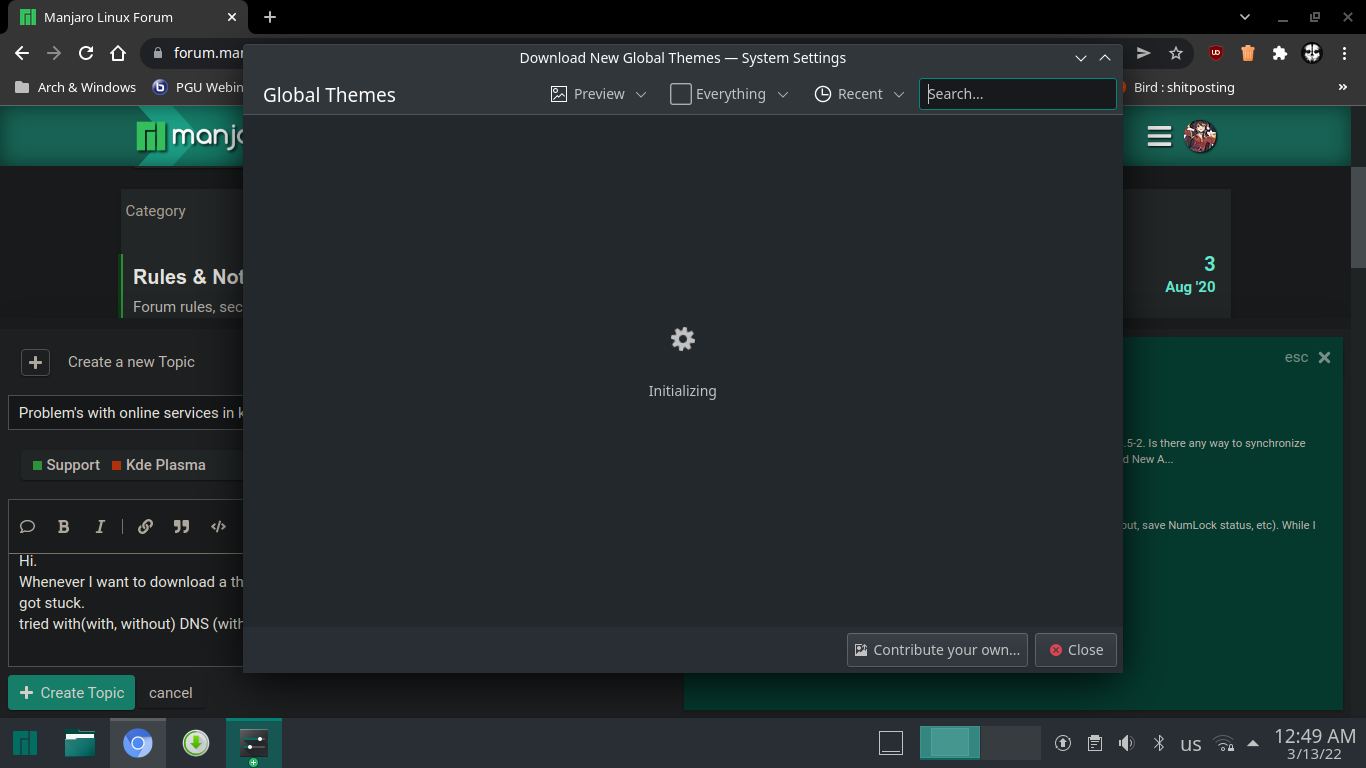Click the Manjaro forum logo
Viewport: 1366px width, 768px height.
(x=189, y=136)
